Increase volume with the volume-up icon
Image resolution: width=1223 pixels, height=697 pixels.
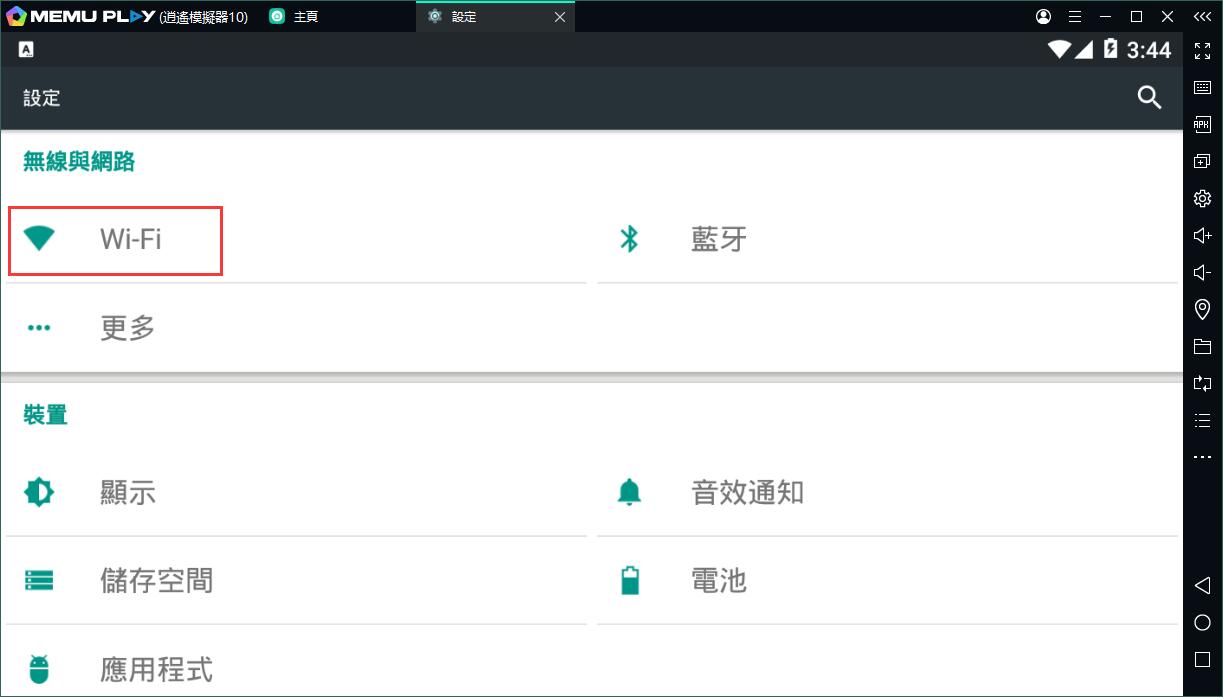point(1202,235)
